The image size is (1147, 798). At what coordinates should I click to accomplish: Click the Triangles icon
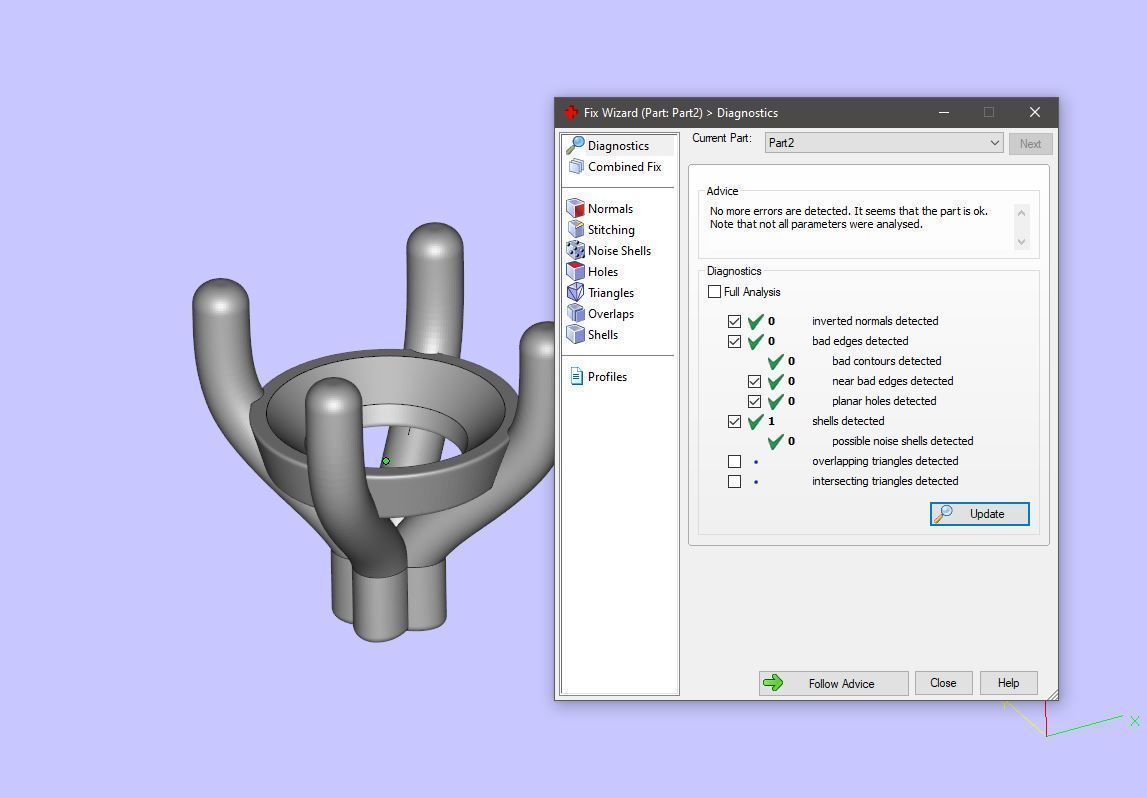click(x=576, y=292)
